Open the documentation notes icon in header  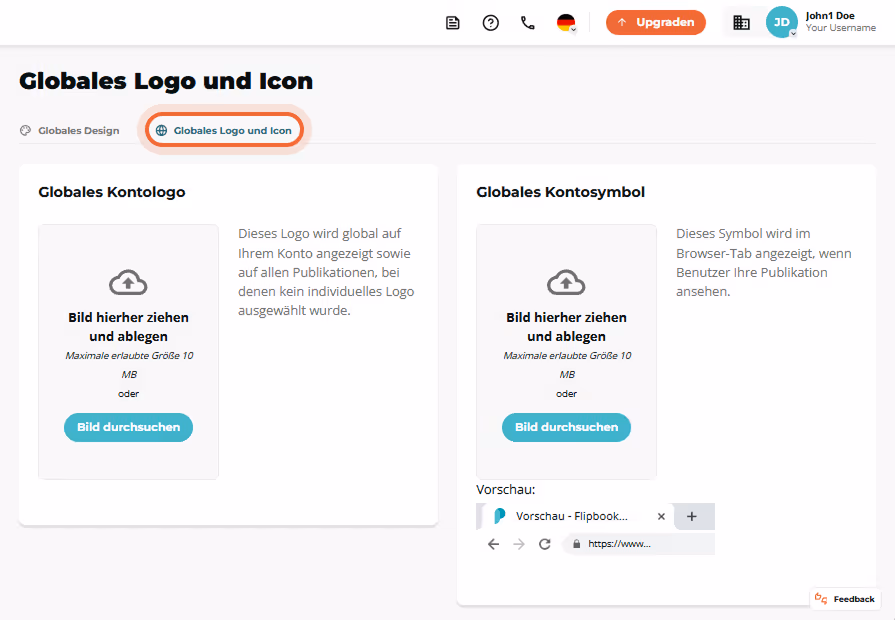[x=453, y=23]
